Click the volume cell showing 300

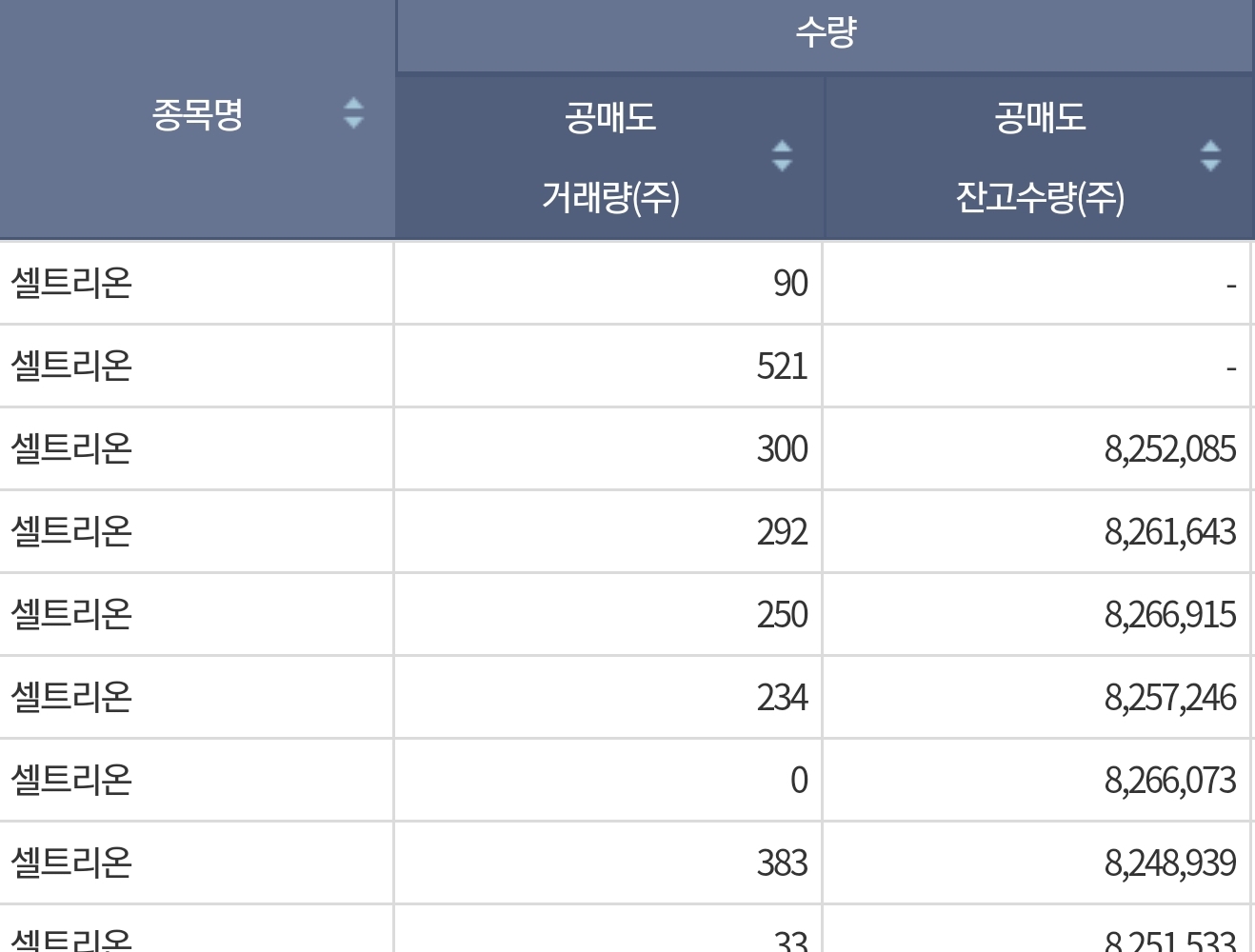point(608,449)
